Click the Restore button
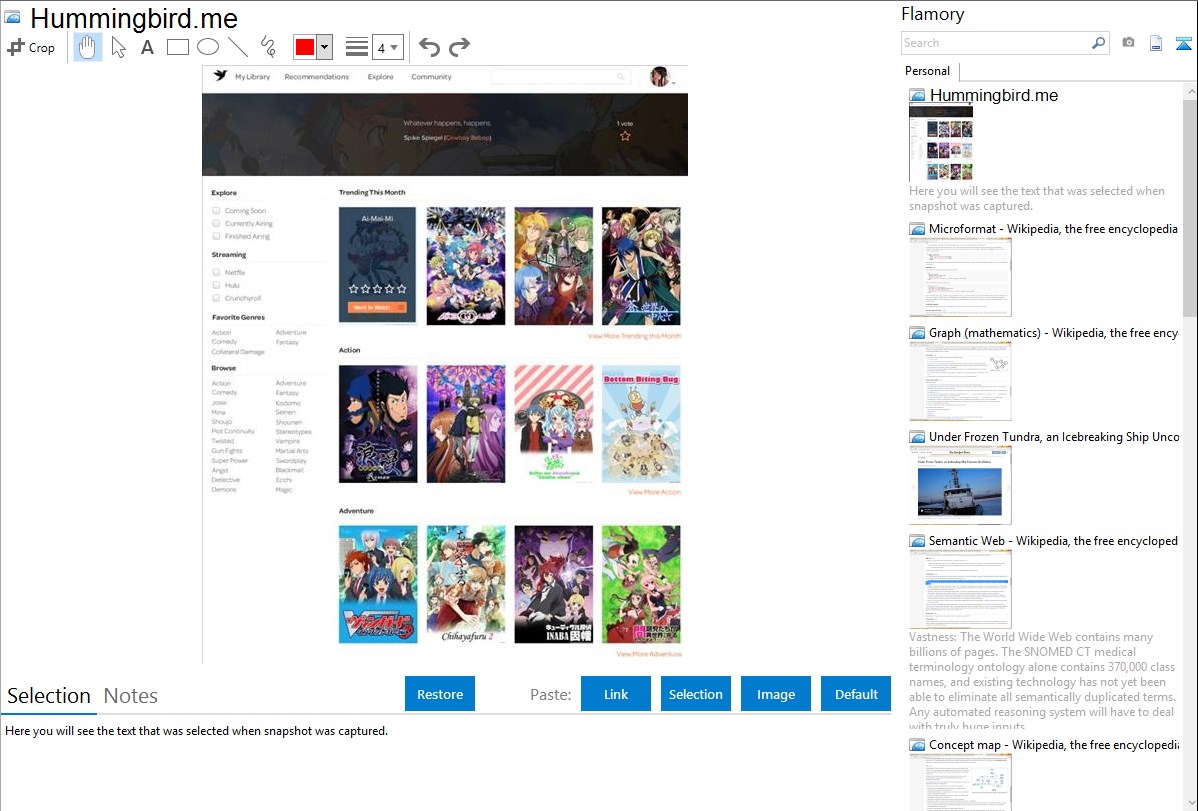The image size is (1198, 811). click(x=440, y=694)
